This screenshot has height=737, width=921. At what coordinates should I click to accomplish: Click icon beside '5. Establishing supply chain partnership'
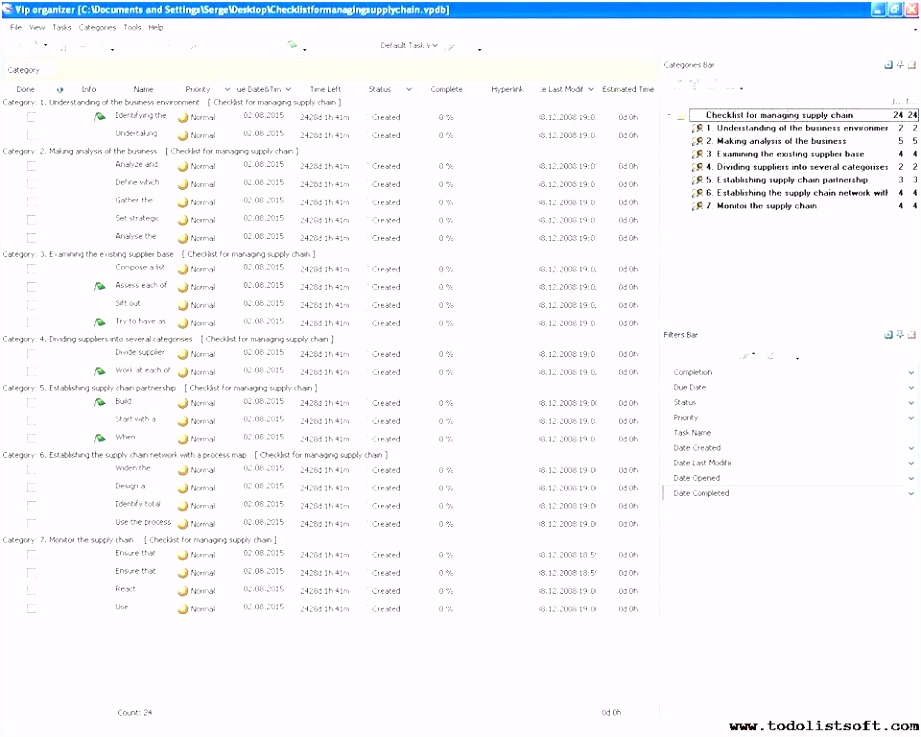point(697,180)
